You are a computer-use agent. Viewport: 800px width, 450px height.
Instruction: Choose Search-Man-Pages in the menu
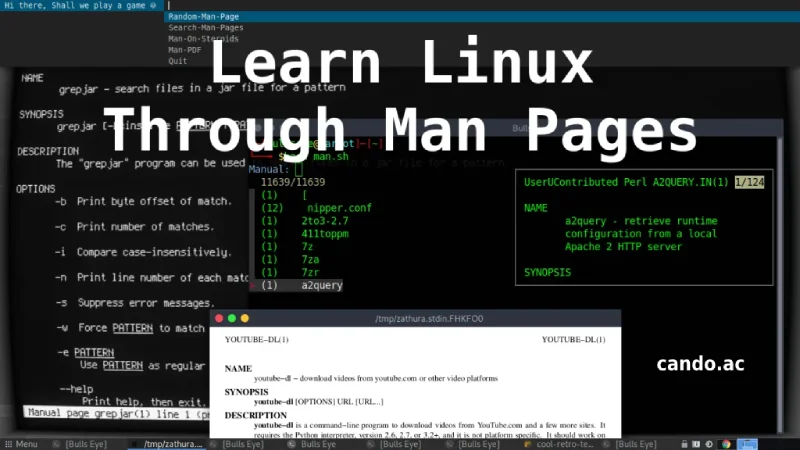tap(205, 28)
